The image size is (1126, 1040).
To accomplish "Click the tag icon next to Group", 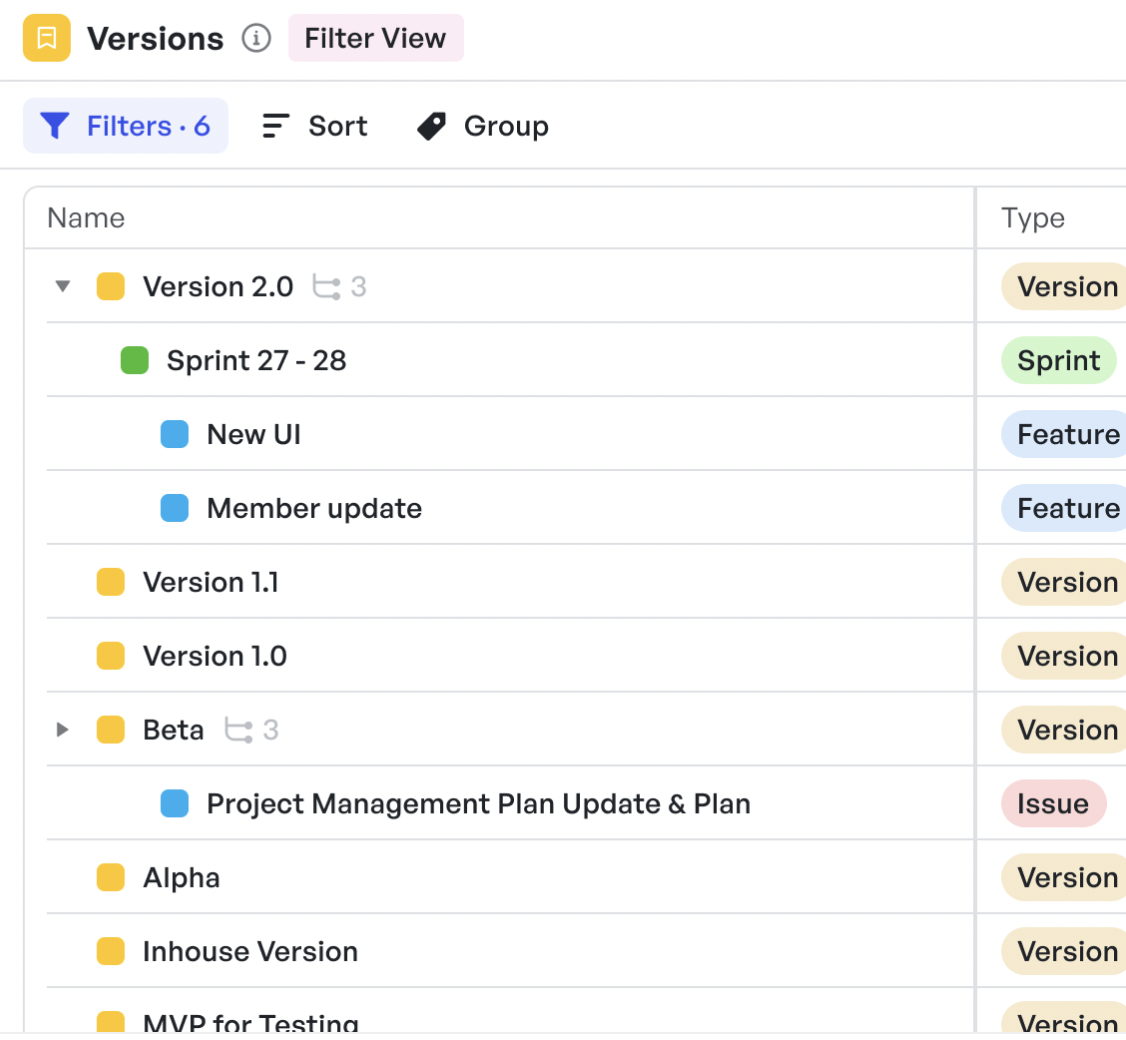I will tap(432, 126).
